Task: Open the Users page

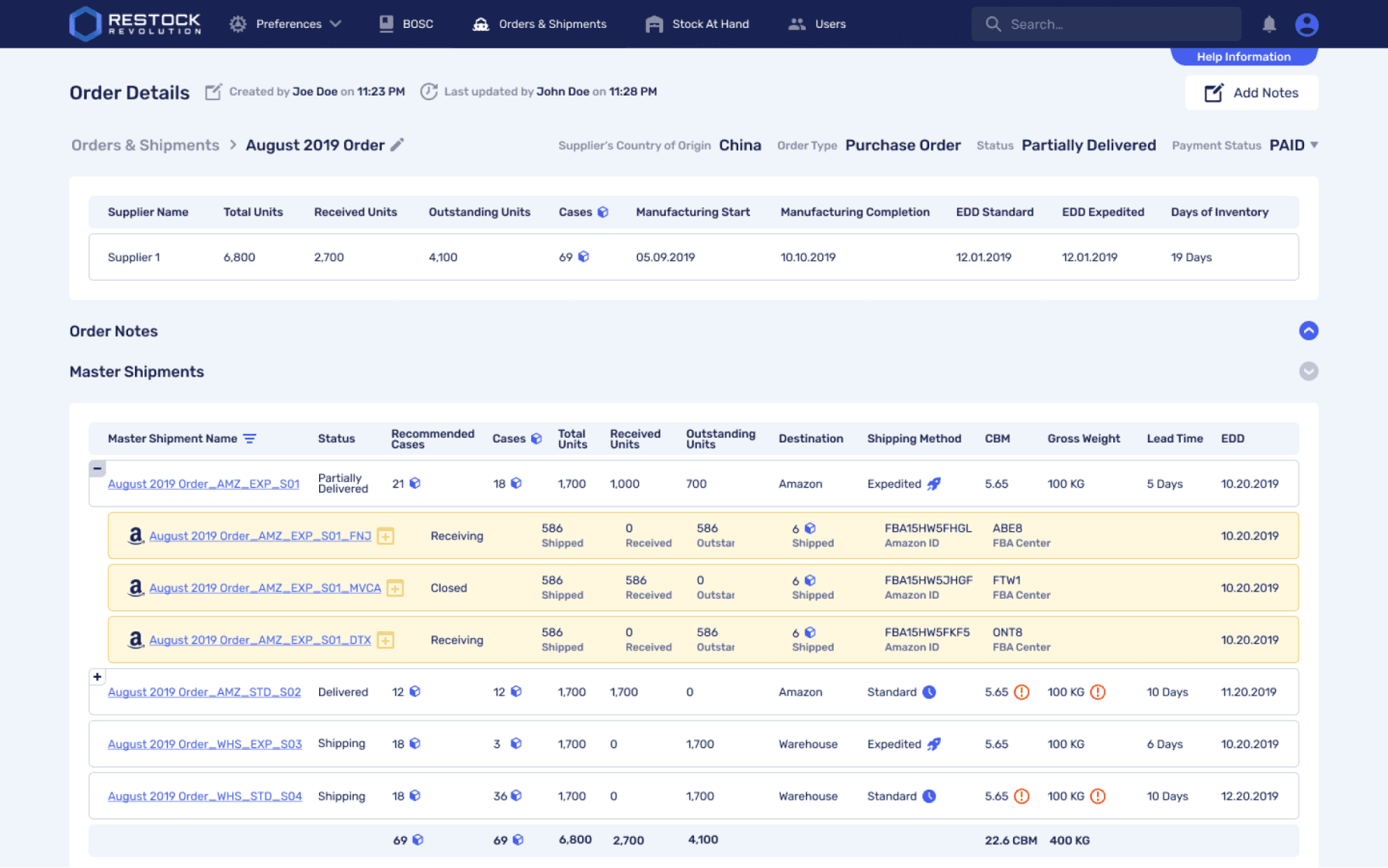Action: coord(817,24)
